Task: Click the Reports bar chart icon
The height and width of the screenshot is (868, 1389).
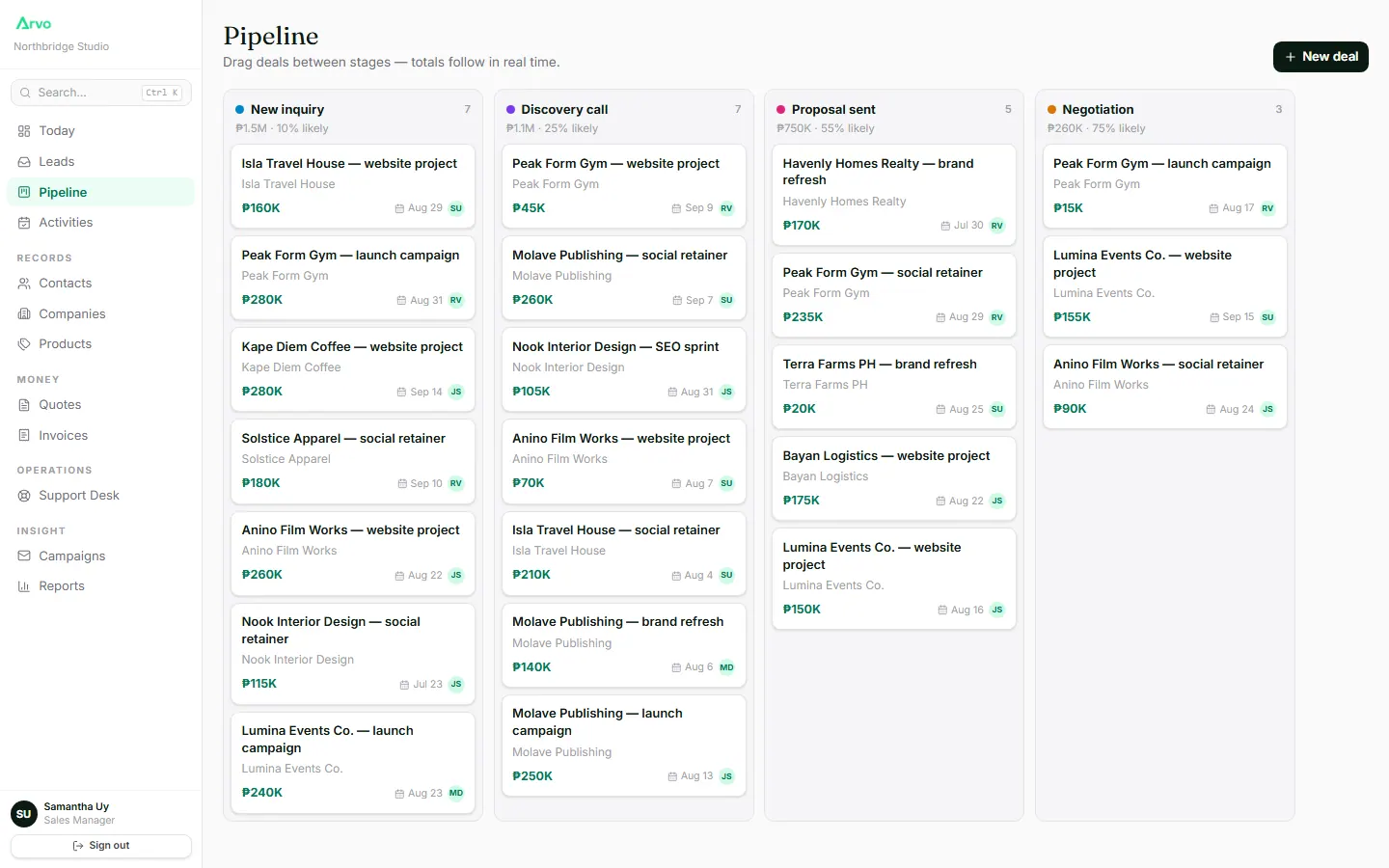Action: tap(24, 586)
